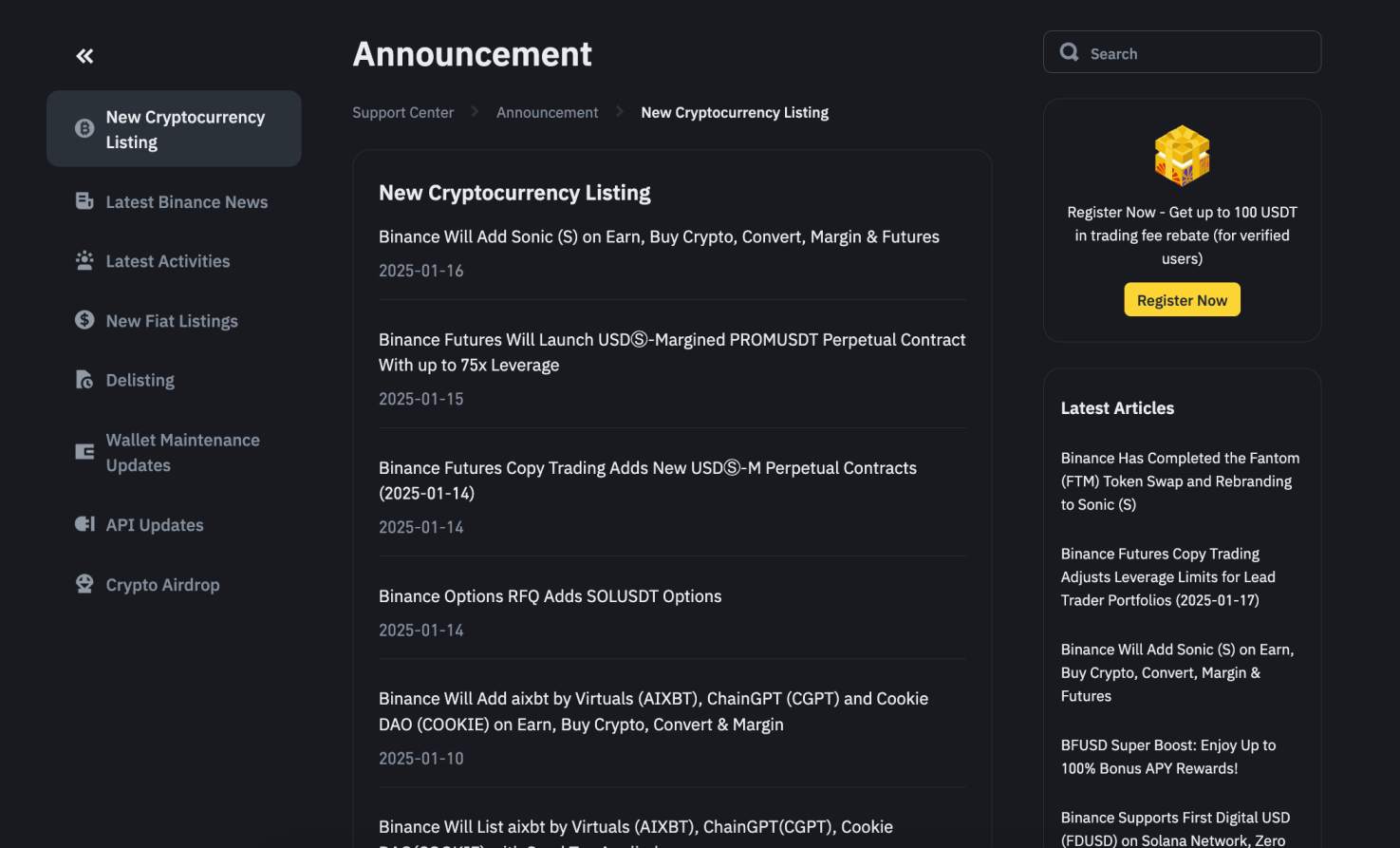Select Crypto Airdrop in sidebar

click(x=162, y=585)
